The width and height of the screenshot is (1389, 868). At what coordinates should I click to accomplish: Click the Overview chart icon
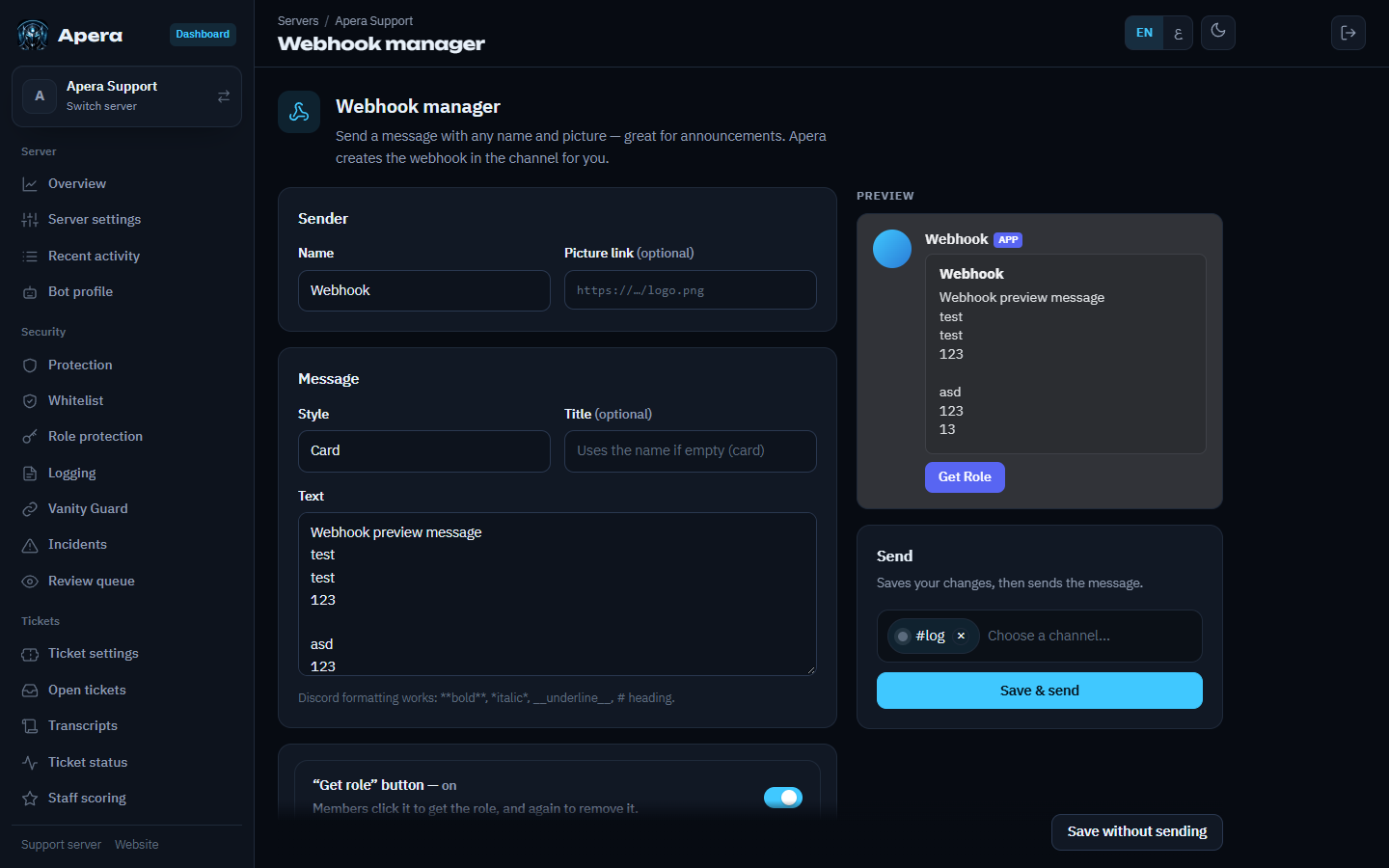click(30, 184)
